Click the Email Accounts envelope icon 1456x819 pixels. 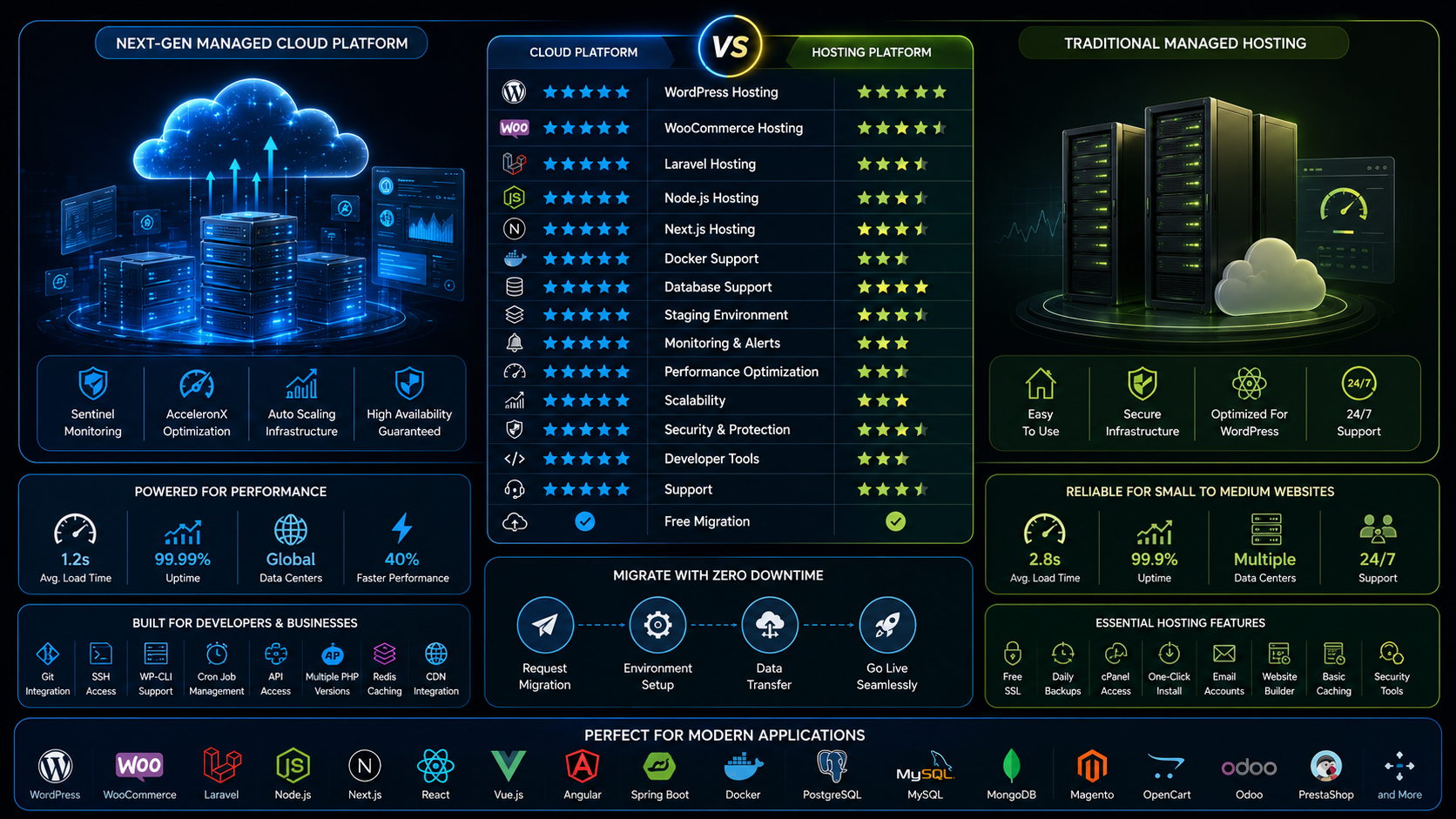tap(1224, 653)
